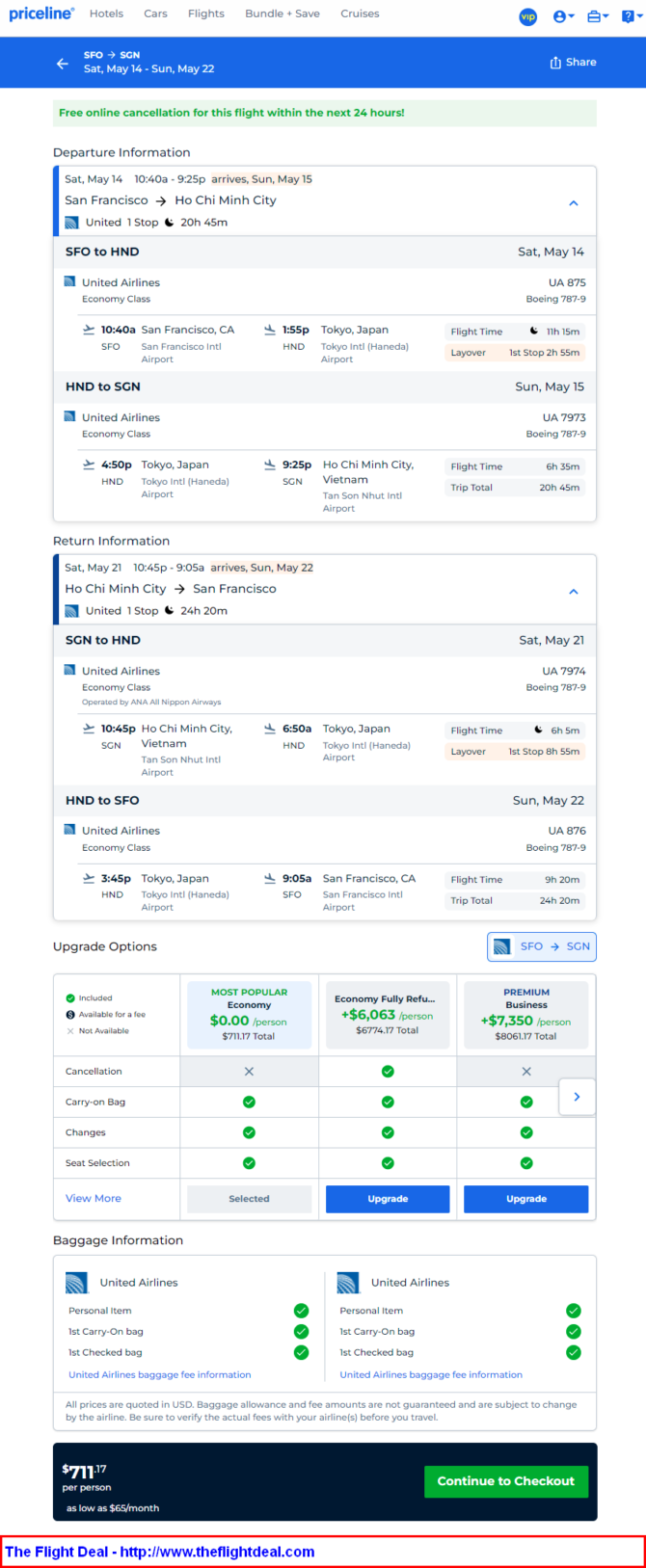Click left Personal Item green check
The image size is (646, 1568).
[301, 1311]
